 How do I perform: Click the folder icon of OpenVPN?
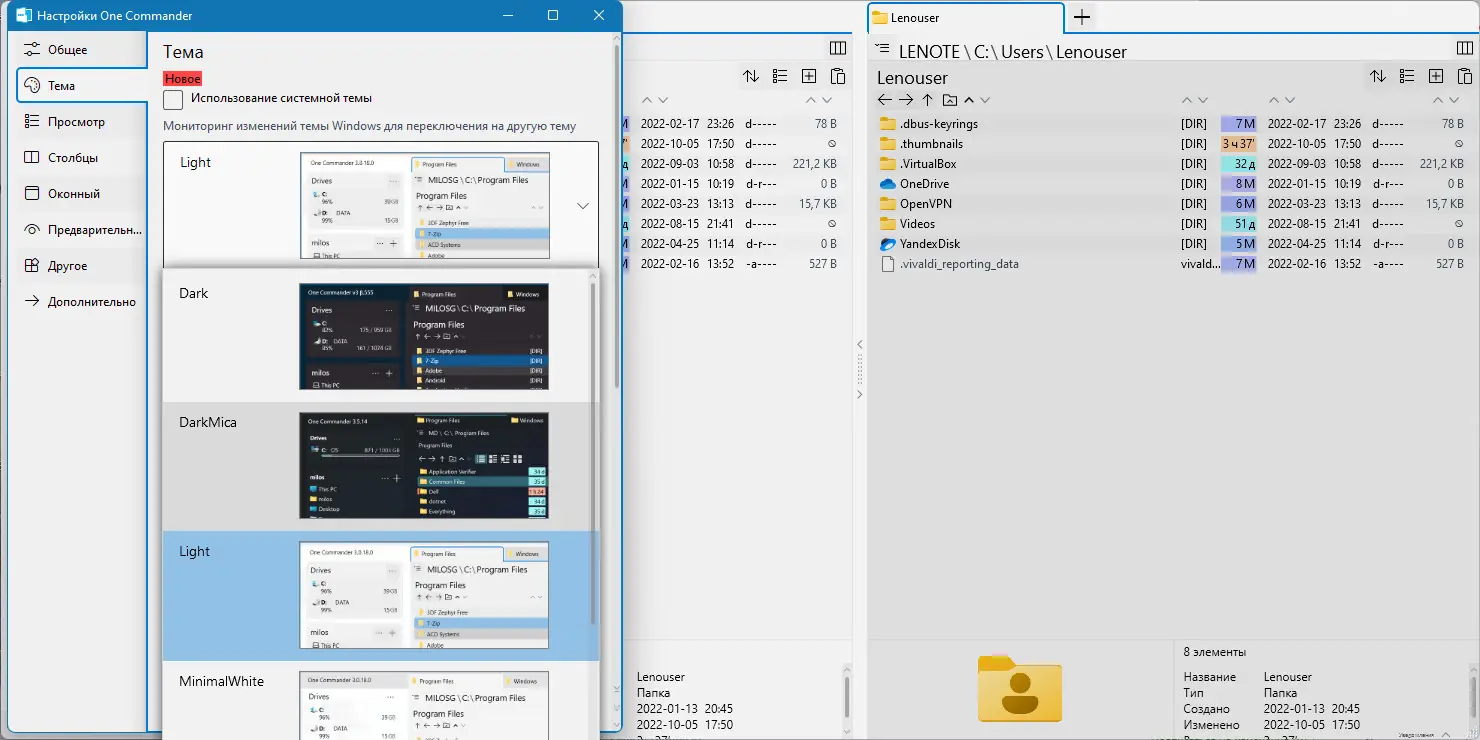(887, 204)
